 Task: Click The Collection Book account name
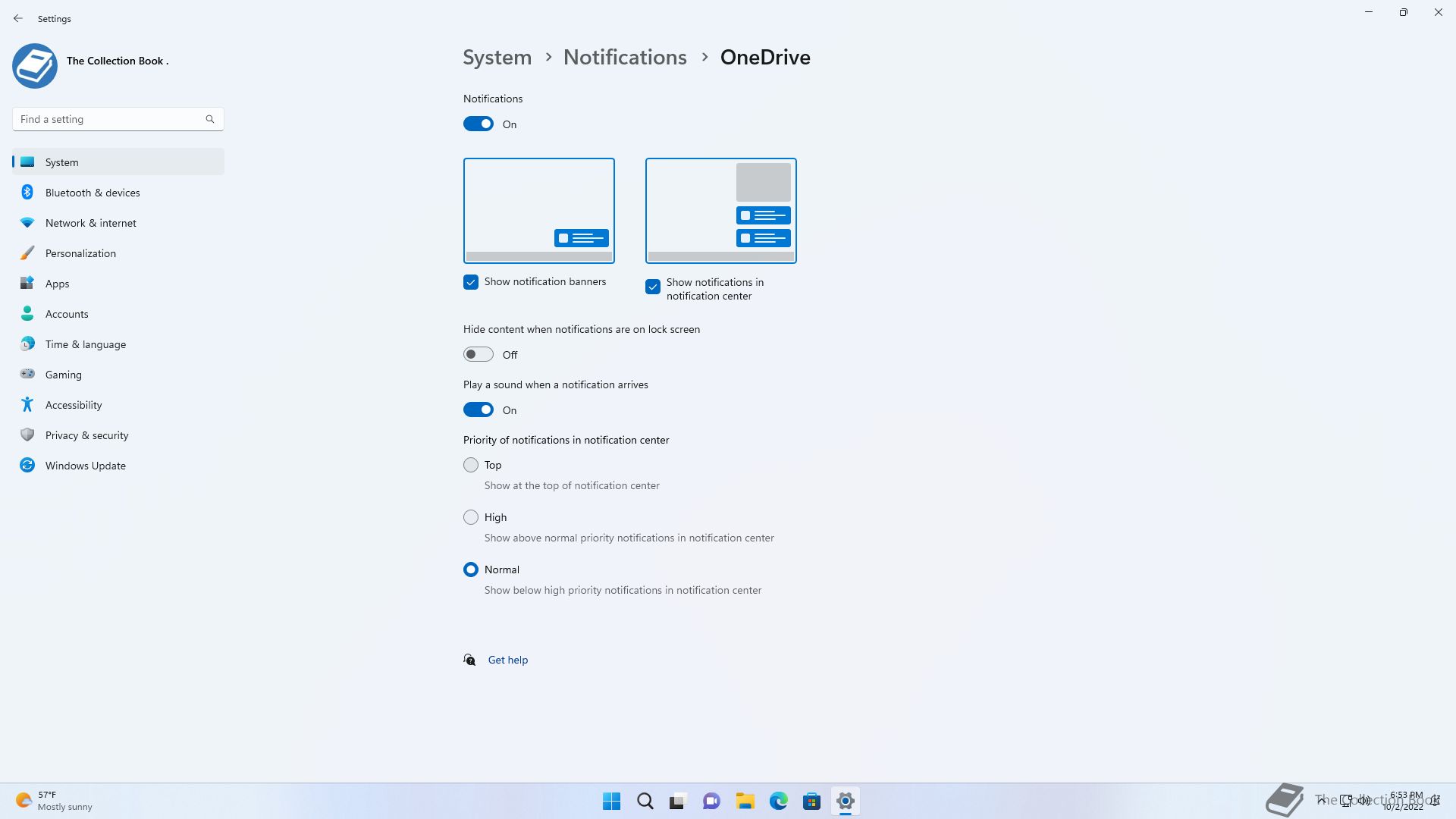coord(118,61)
